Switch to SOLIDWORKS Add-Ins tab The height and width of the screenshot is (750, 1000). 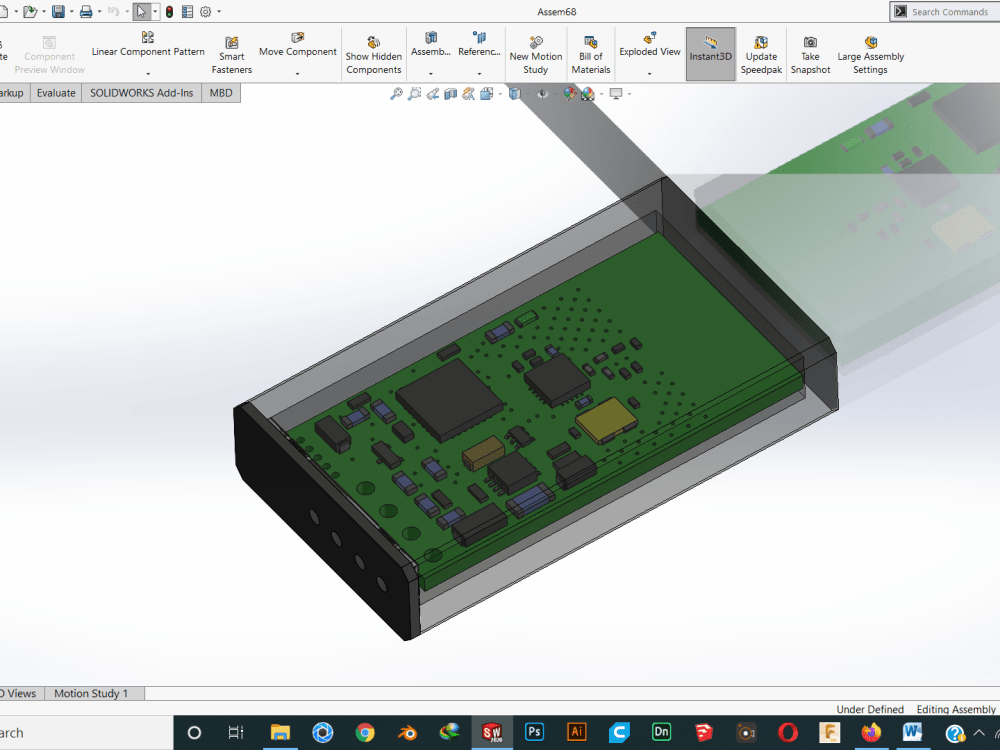[142, 93]
